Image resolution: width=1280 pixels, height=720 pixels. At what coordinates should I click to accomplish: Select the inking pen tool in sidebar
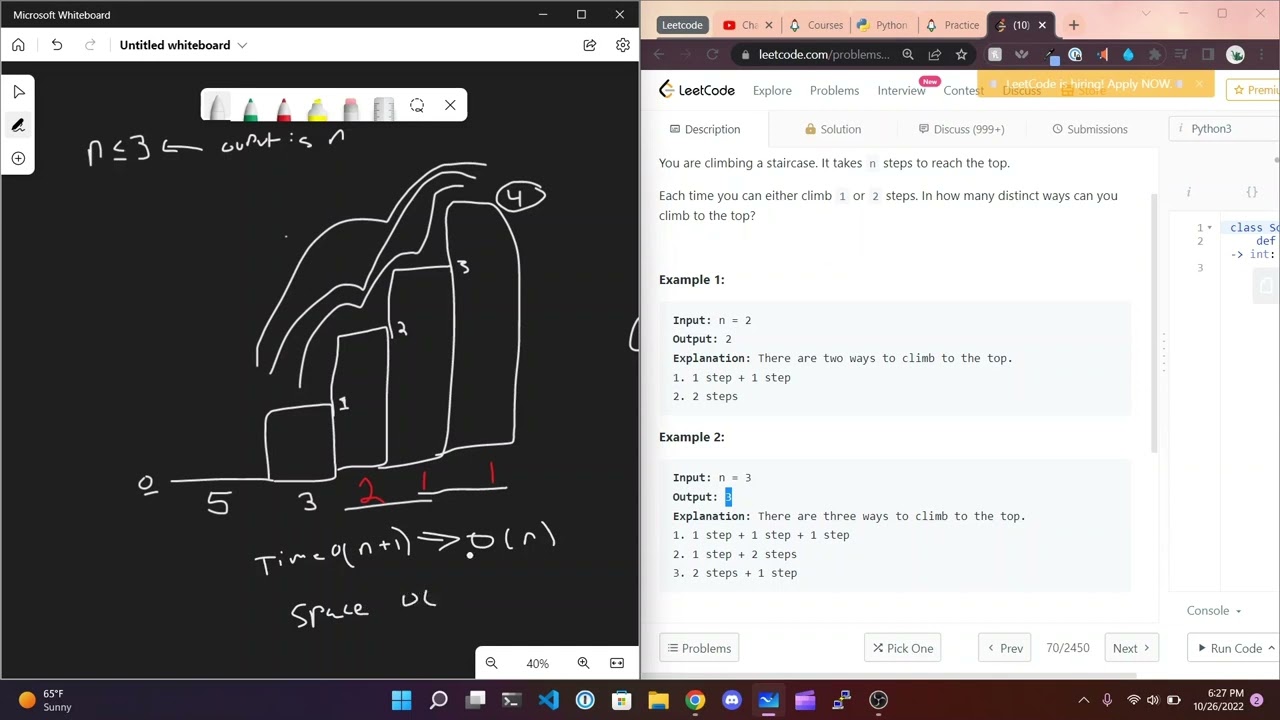(18, 125)
